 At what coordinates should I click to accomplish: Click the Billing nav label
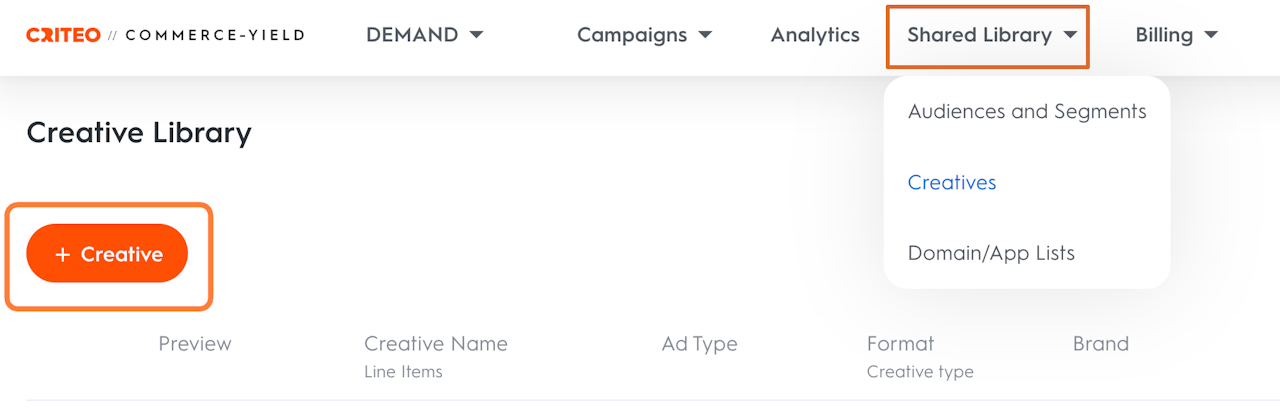click(x=1164, y=35)
